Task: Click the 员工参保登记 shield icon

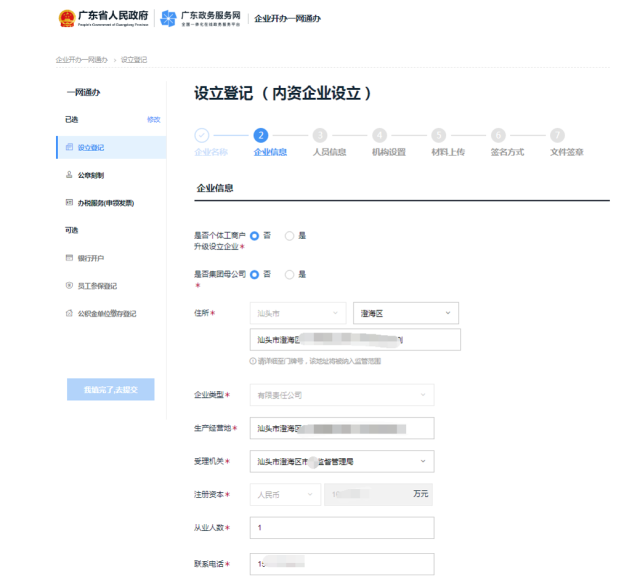Action: pyautogui.click(x=69, y=285)
